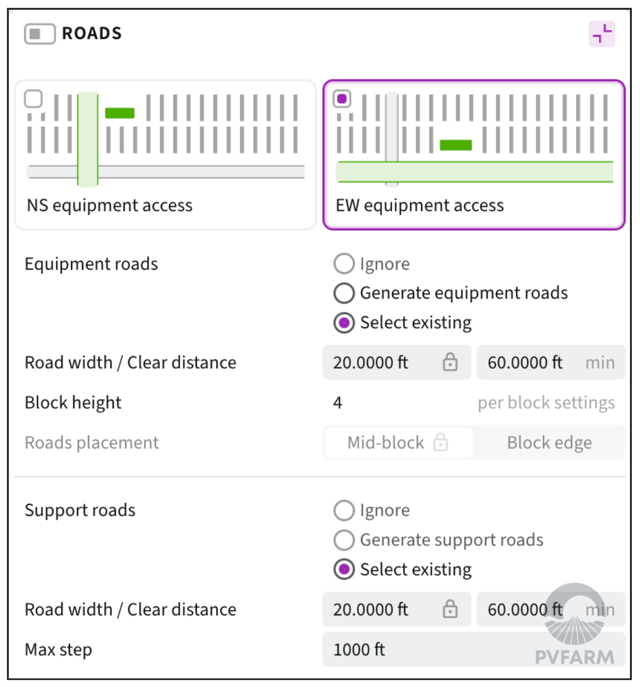Select Ignore for Equipment roads

[x=344, y=264]
